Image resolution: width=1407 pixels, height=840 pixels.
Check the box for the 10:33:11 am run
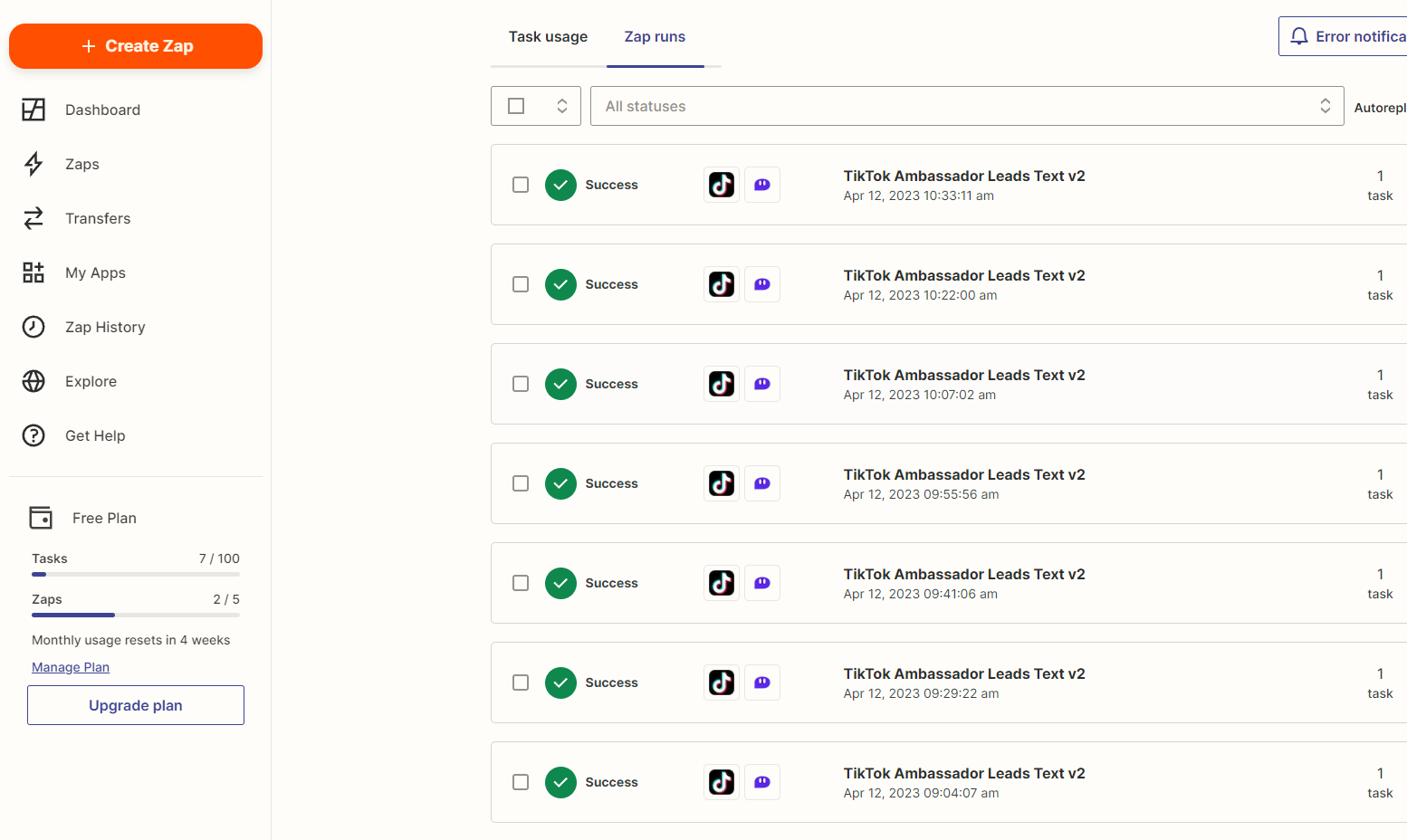pos(521,185)
